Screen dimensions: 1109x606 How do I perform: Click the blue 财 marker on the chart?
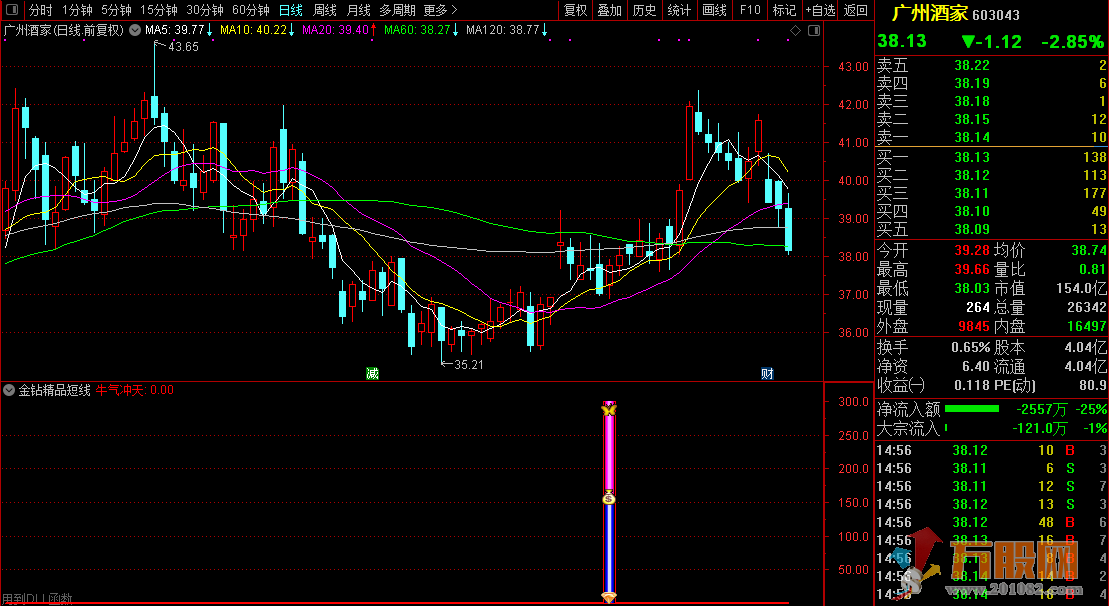pyautogui.click(x=767, y=374)
